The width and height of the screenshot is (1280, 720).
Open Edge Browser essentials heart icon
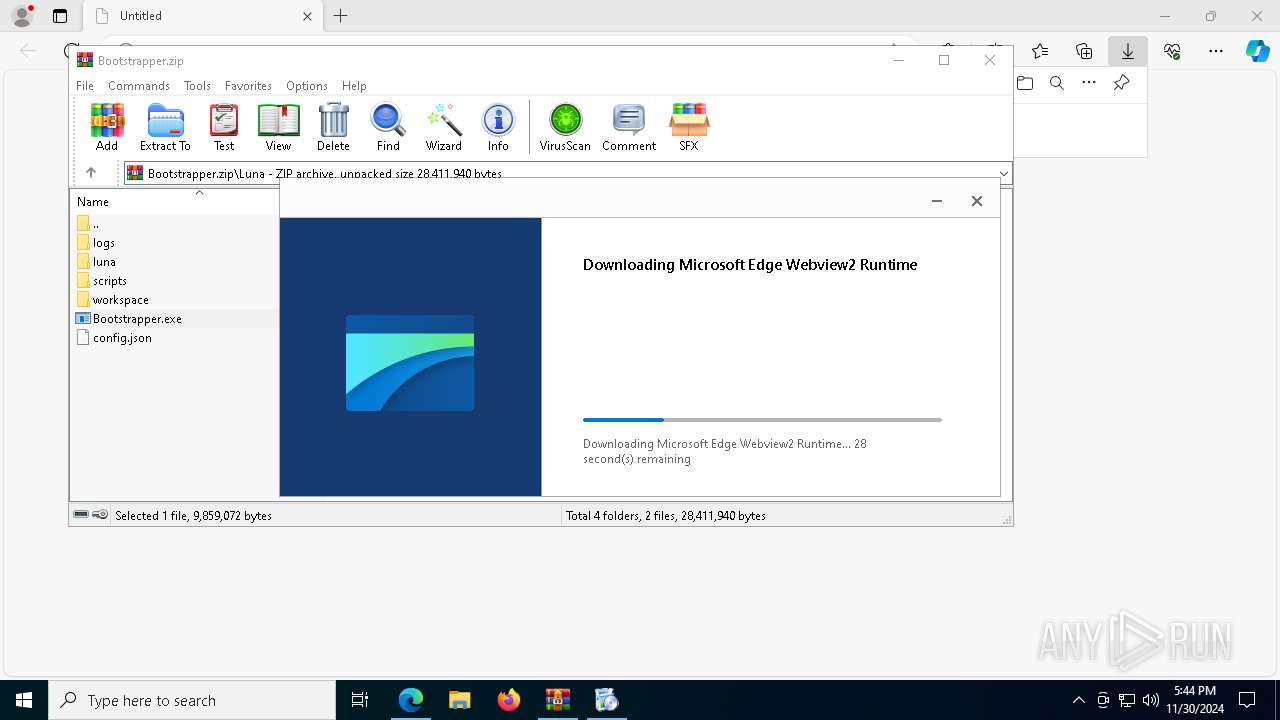pos(1172,51)
